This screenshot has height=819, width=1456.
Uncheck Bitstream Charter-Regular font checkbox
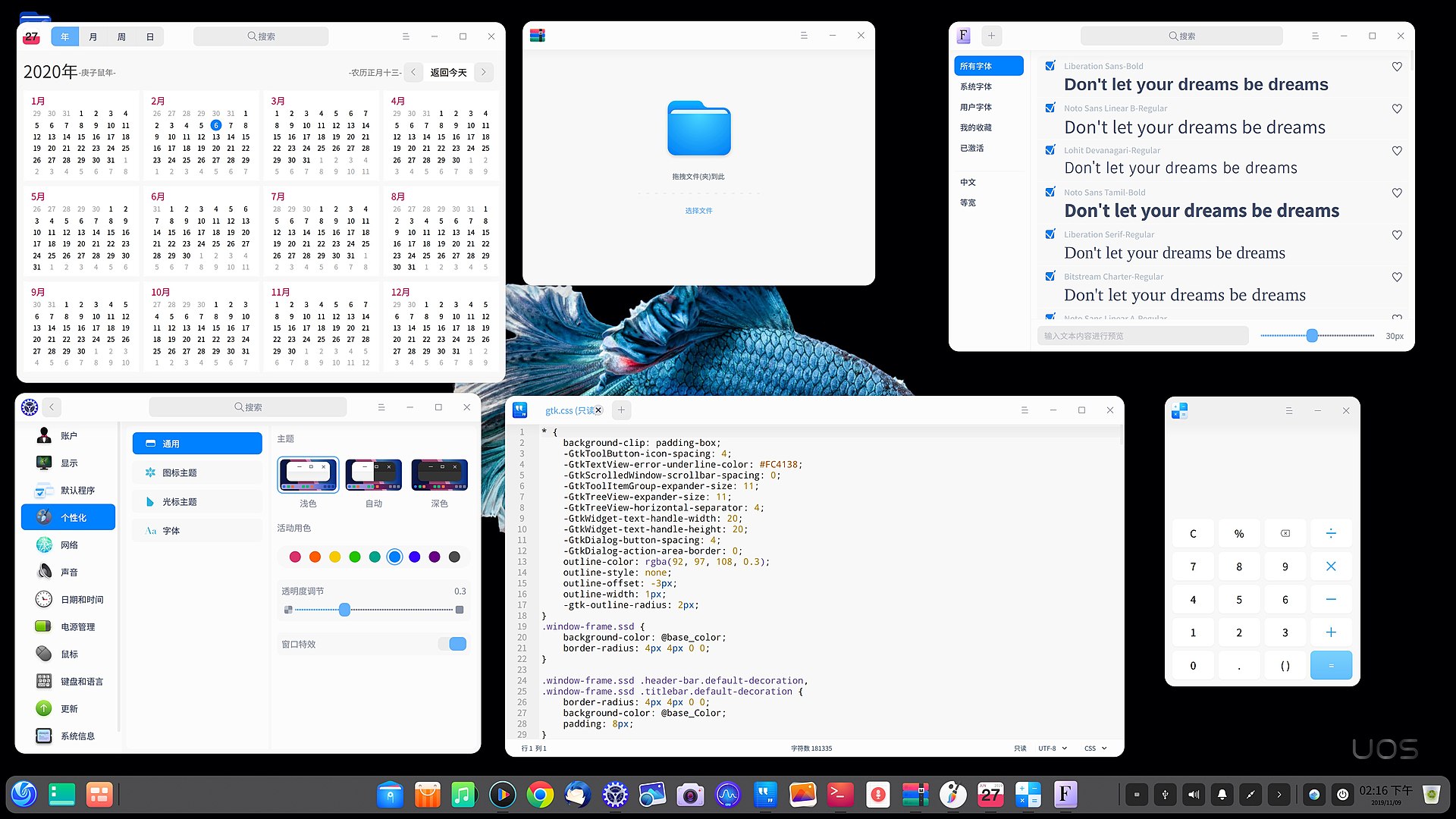(1050, 276)
